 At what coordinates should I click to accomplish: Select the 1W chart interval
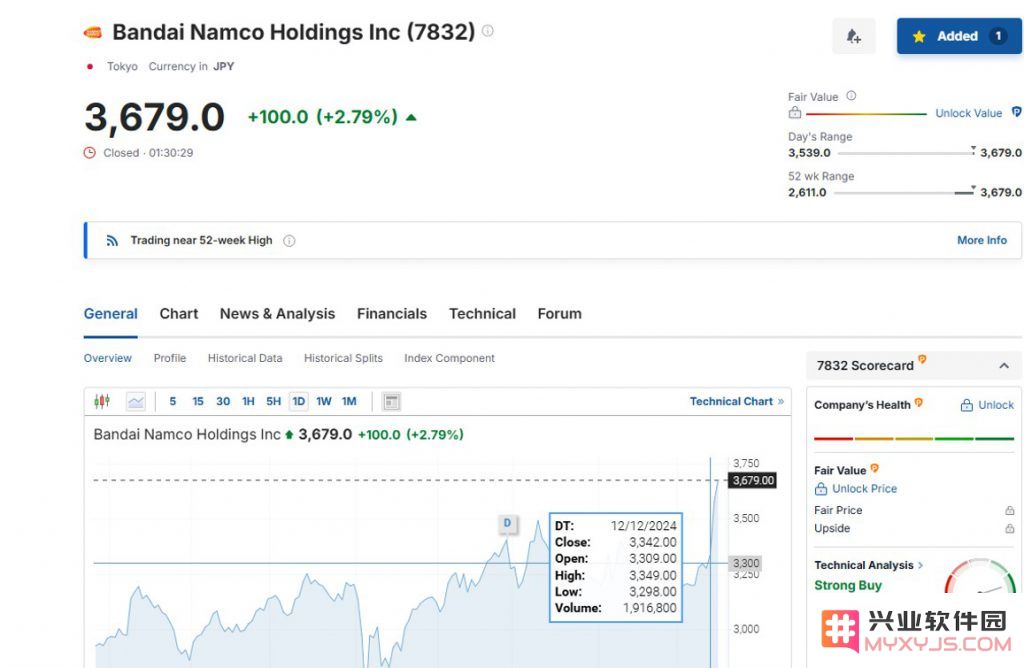tap(324, 402)
